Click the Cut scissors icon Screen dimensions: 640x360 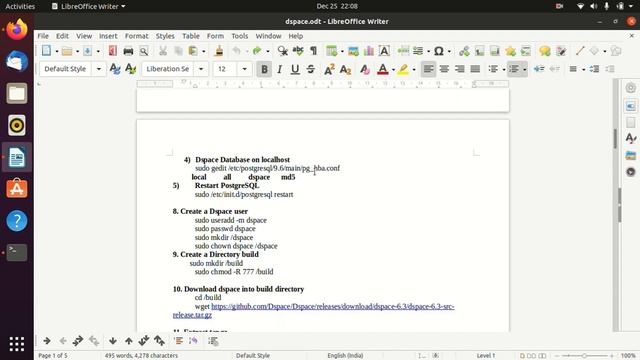coord(162,51)
